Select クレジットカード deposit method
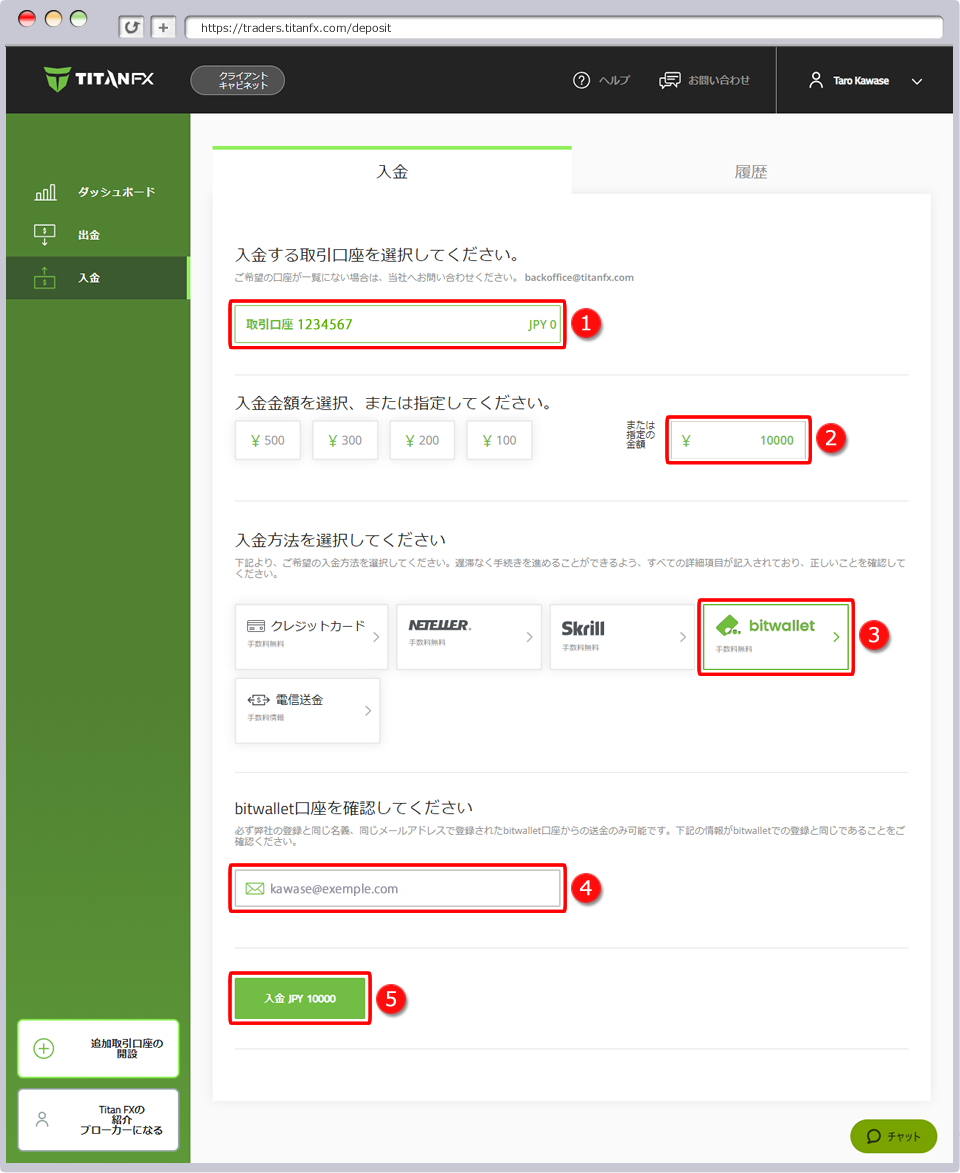This screenshot has width=960, height=1173. 311,637
